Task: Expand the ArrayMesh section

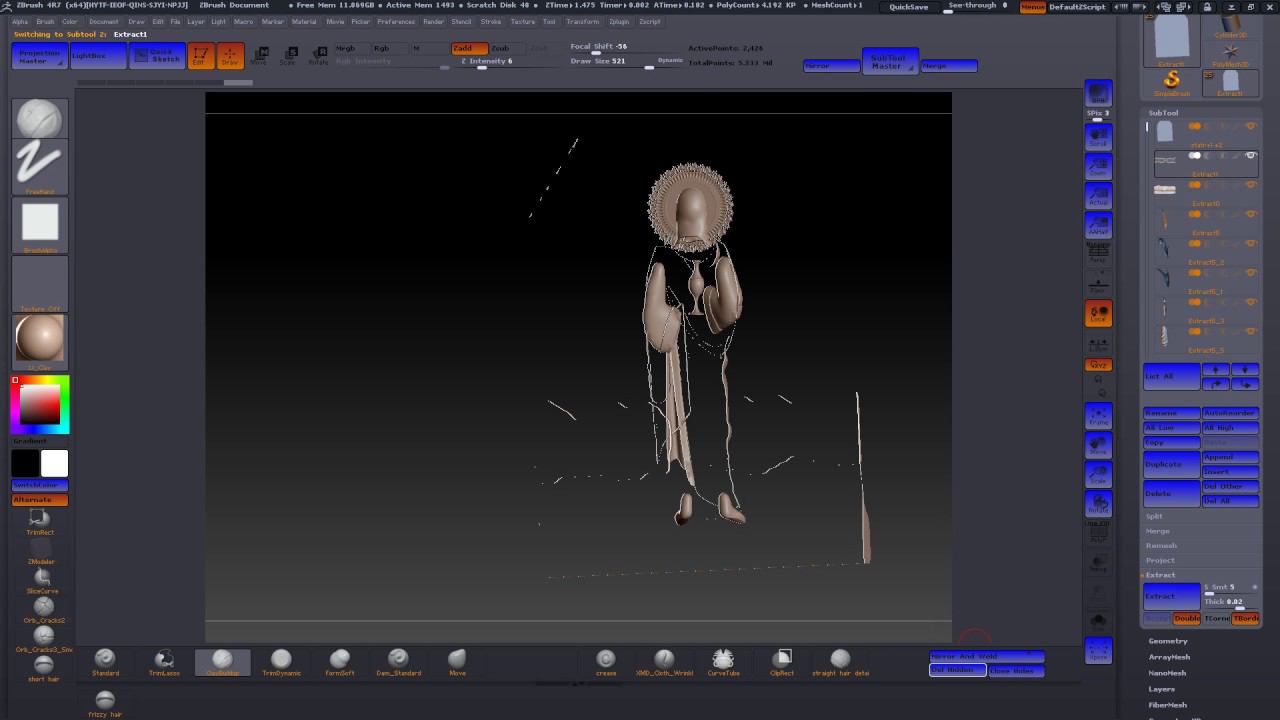Action: (1169, 657)
